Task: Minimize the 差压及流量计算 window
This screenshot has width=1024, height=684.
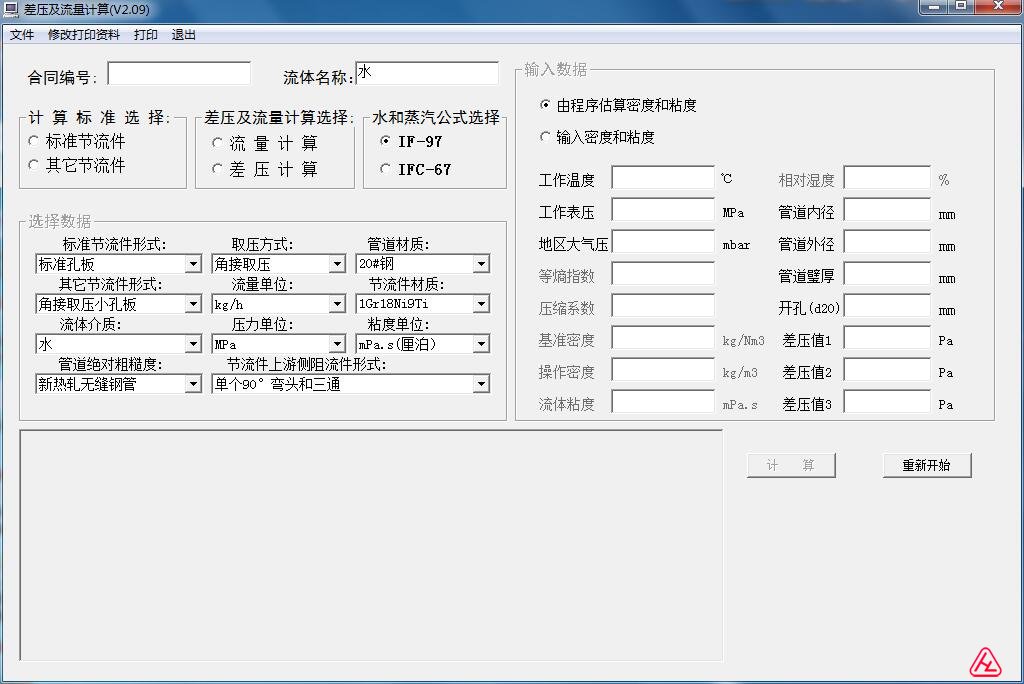Action: 933,7
